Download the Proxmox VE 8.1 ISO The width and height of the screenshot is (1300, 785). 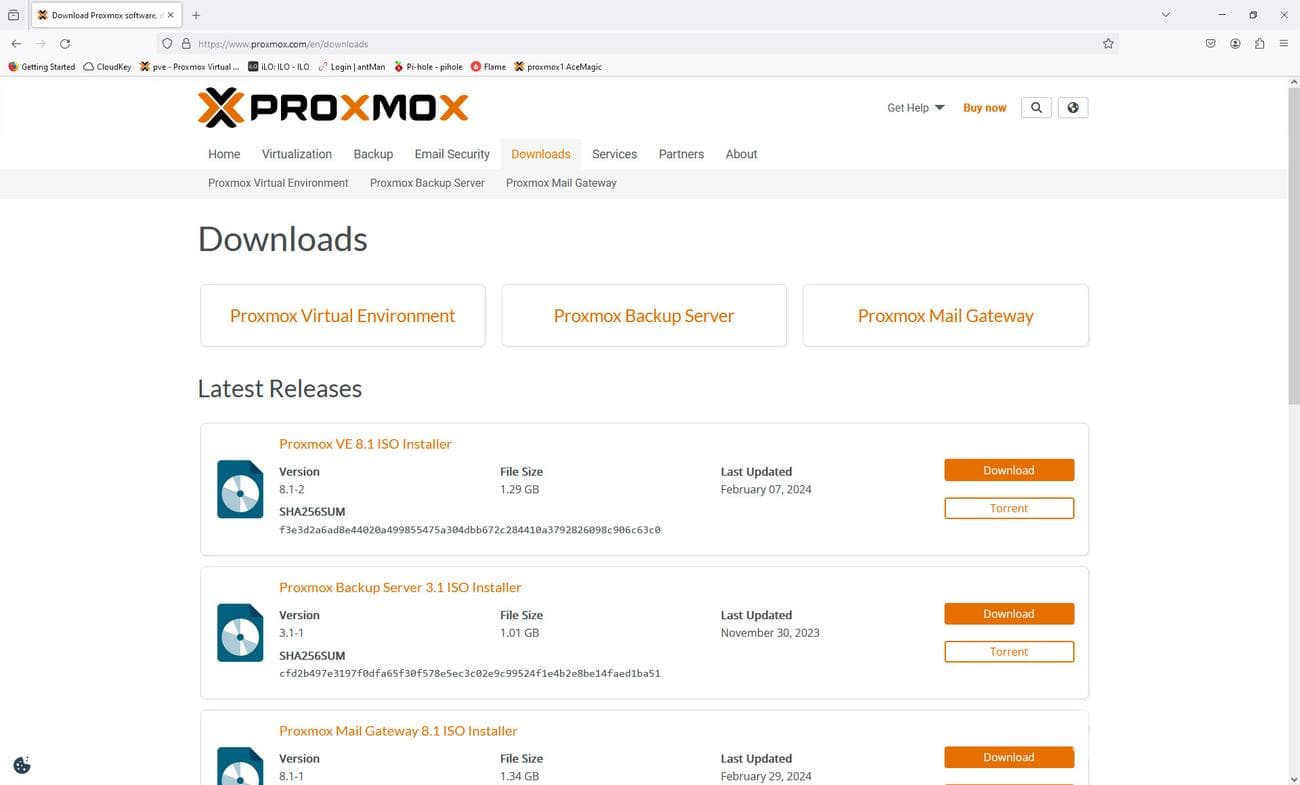pos(1009,470)
